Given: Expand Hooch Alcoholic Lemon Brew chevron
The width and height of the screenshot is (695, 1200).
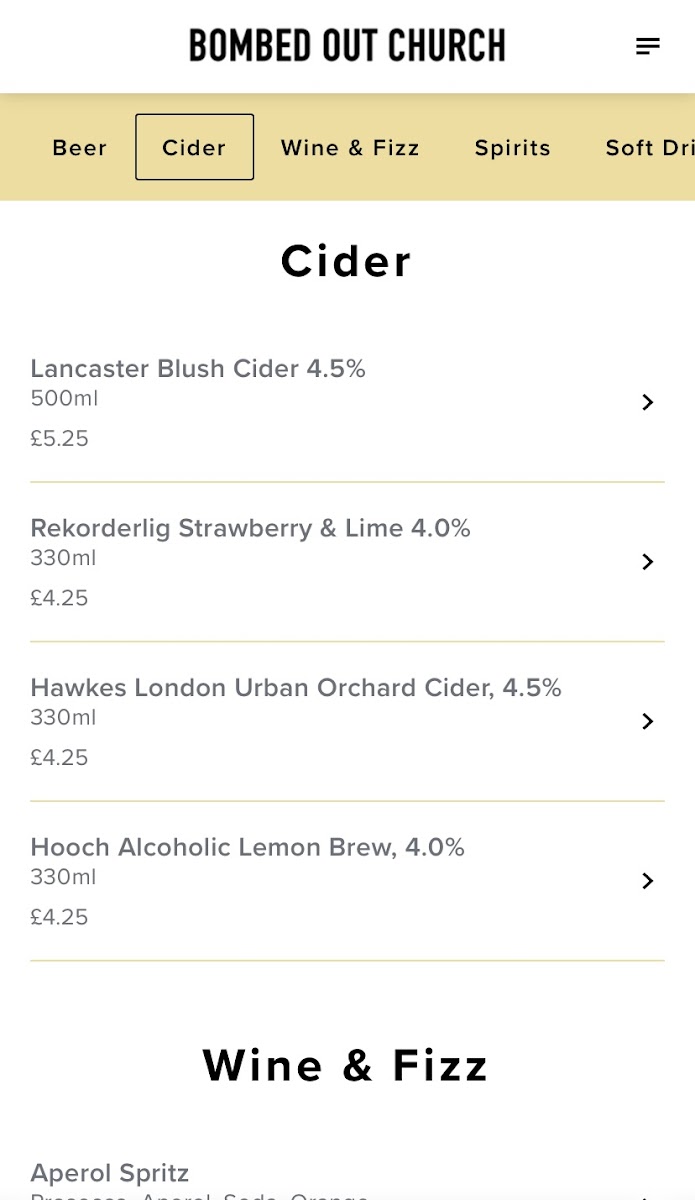Looking at the screenshot, I should (648, 881).
